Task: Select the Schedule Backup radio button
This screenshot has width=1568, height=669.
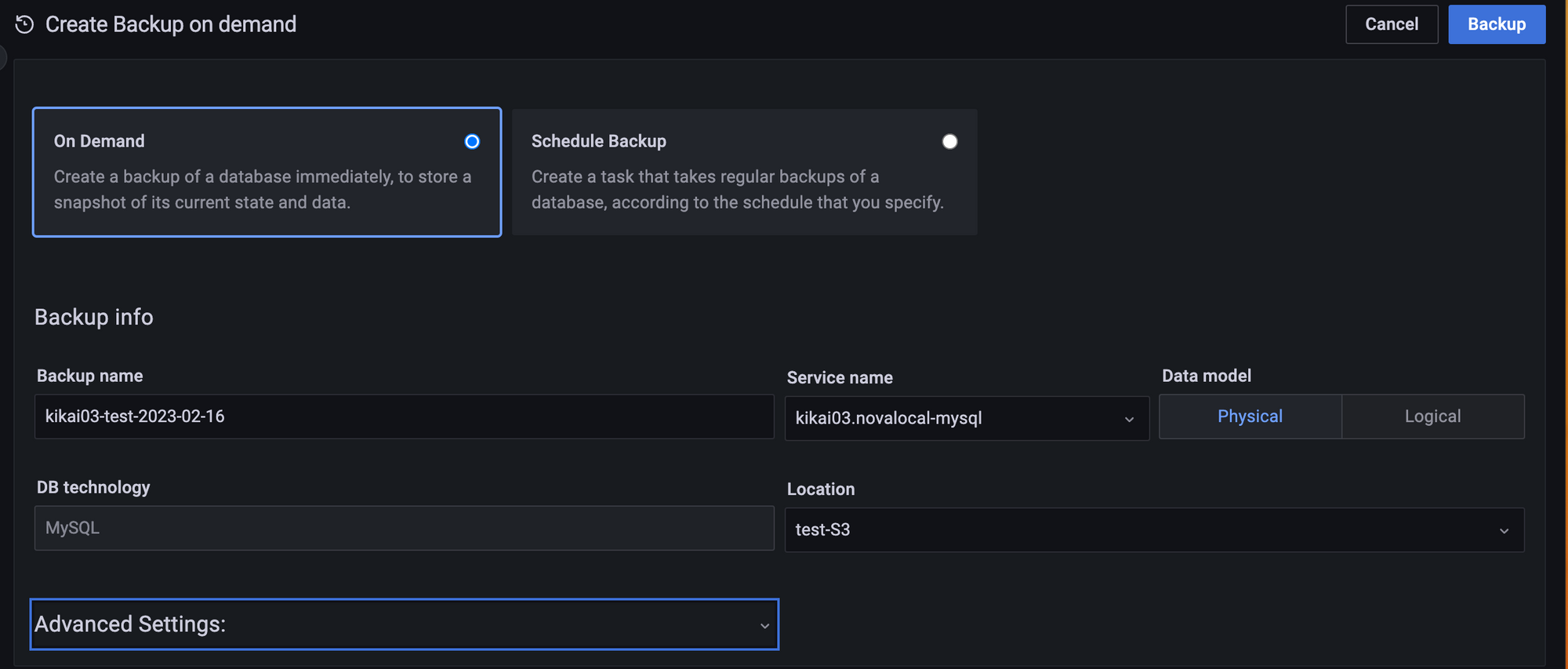Action: 949,141
